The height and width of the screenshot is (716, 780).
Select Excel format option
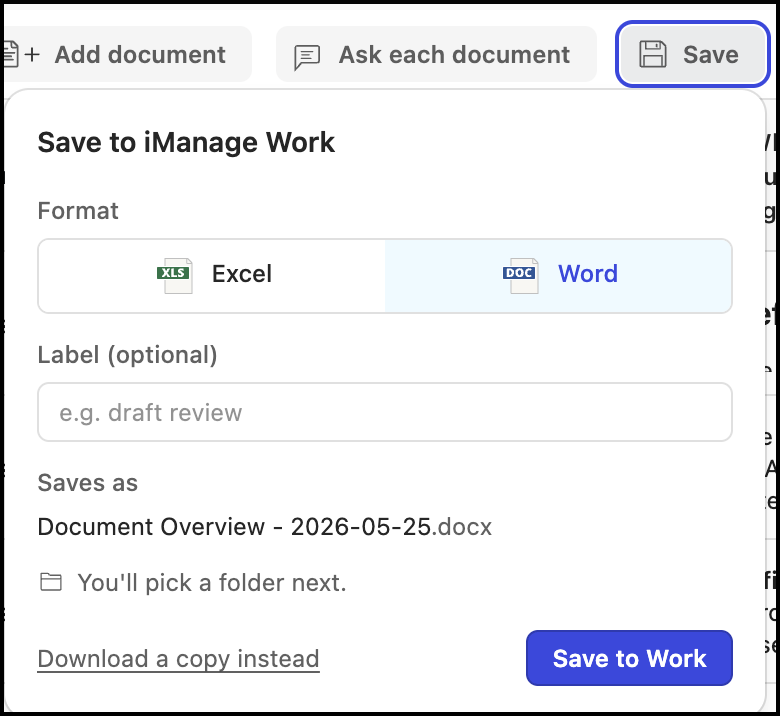tap(212, 276)
